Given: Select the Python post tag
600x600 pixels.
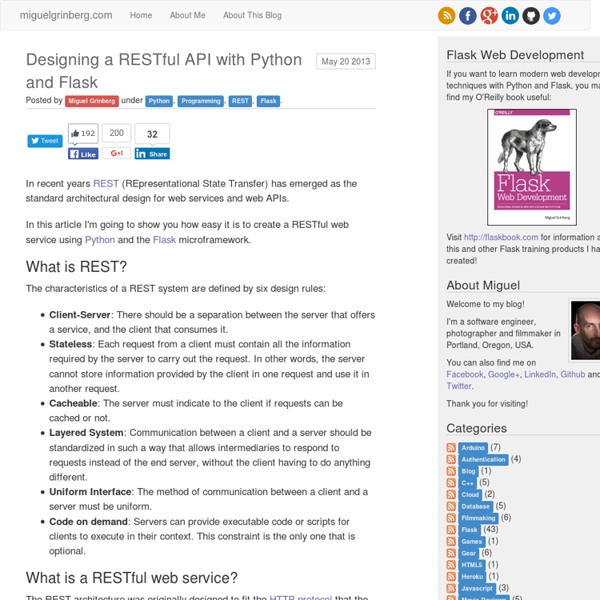Looking at the screenshot, I should pos(159,101).
